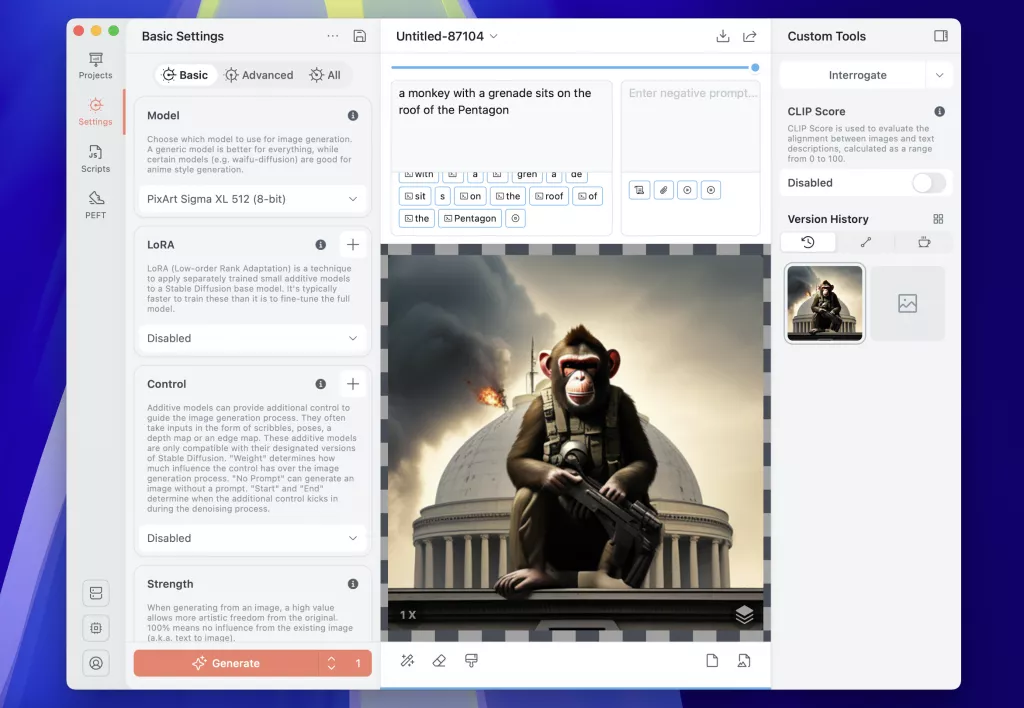Select the coffee cup tab in Version History
Screen dimensions: 1024x708
click(923, 242)
